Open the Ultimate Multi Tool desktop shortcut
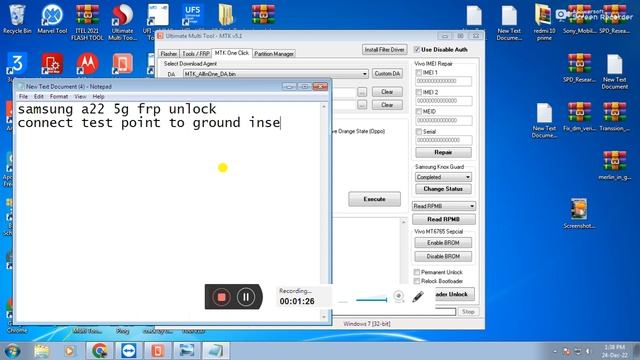The image size is (640, 360). 122,21
